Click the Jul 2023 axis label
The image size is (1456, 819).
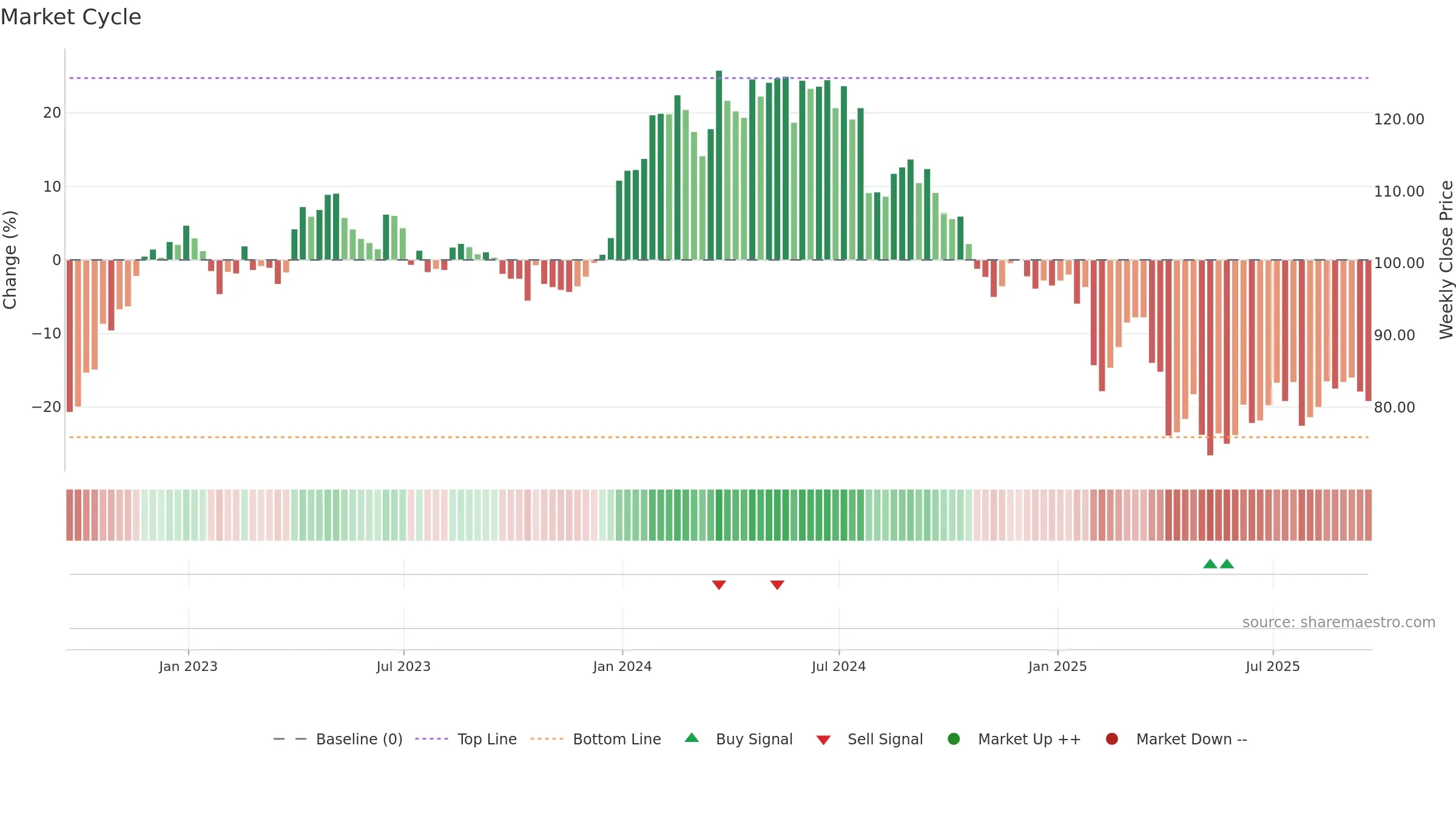(403, 666)
